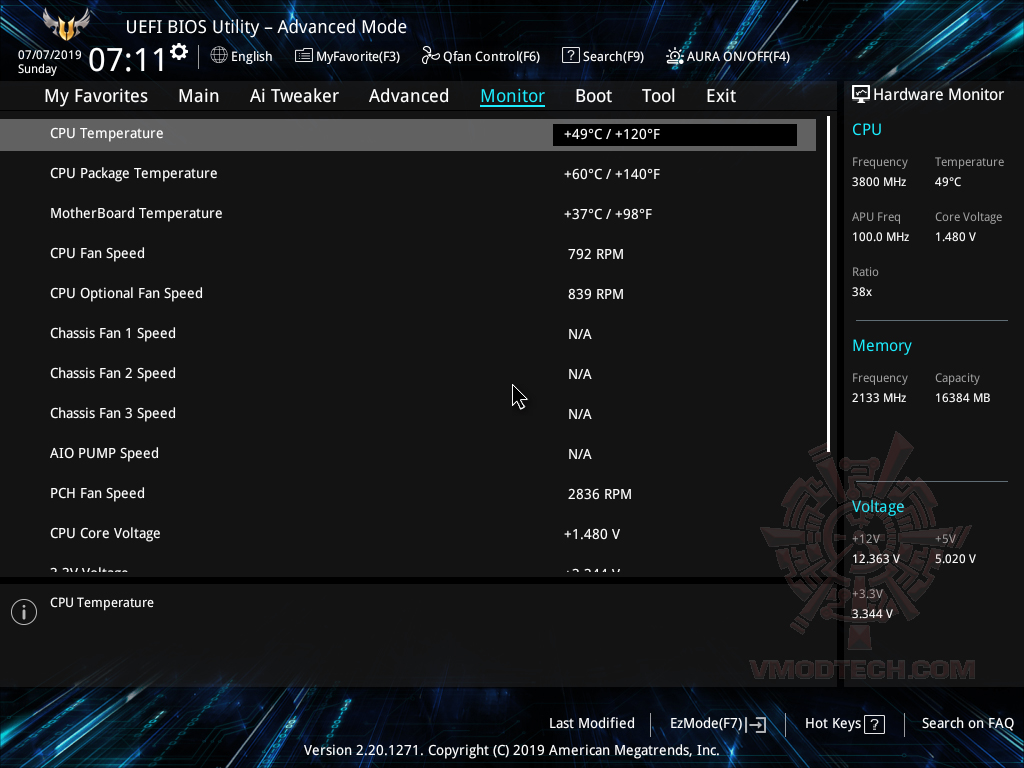Click the 792 RPM value
This screenshot has height=768, width=1024.
[x=596, y=254]
